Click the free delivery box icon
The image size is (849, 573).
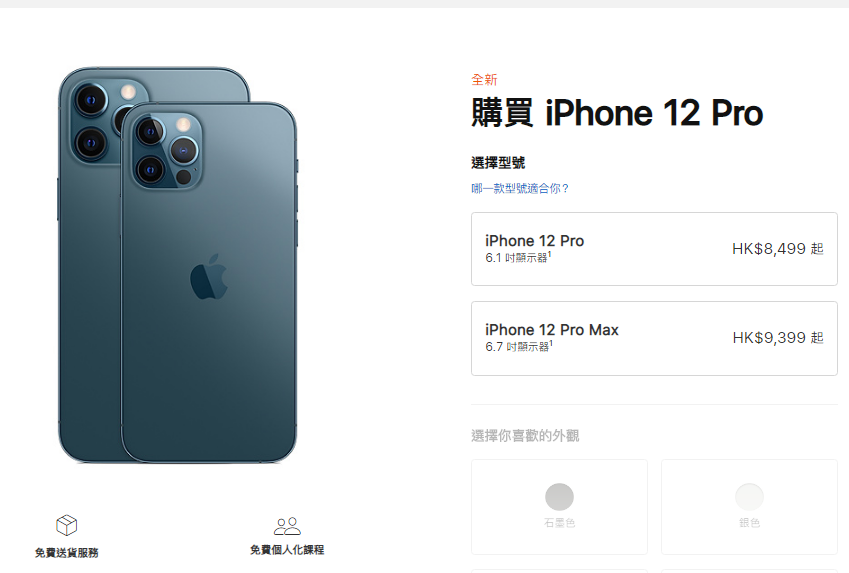(67, 525)
